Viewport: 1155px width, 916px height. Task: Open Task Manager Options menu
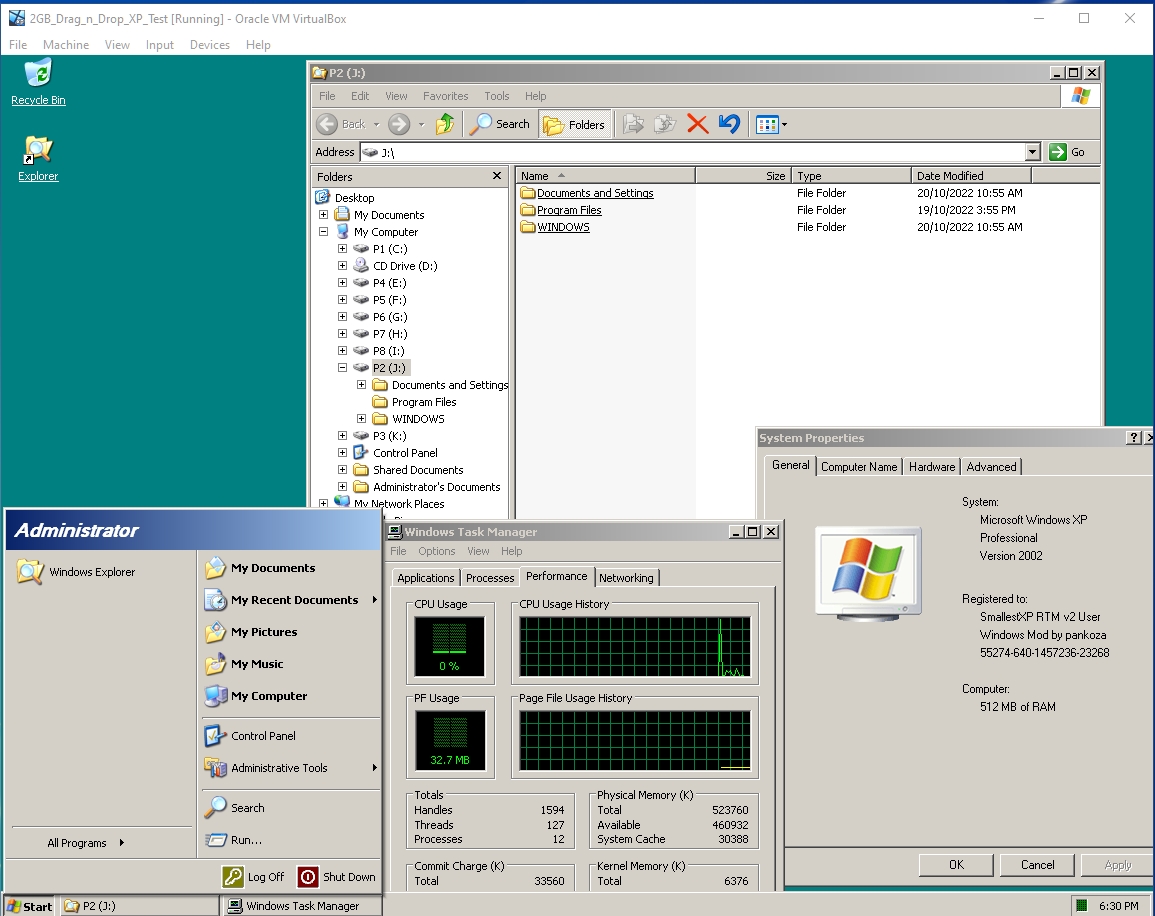point(437,551)
